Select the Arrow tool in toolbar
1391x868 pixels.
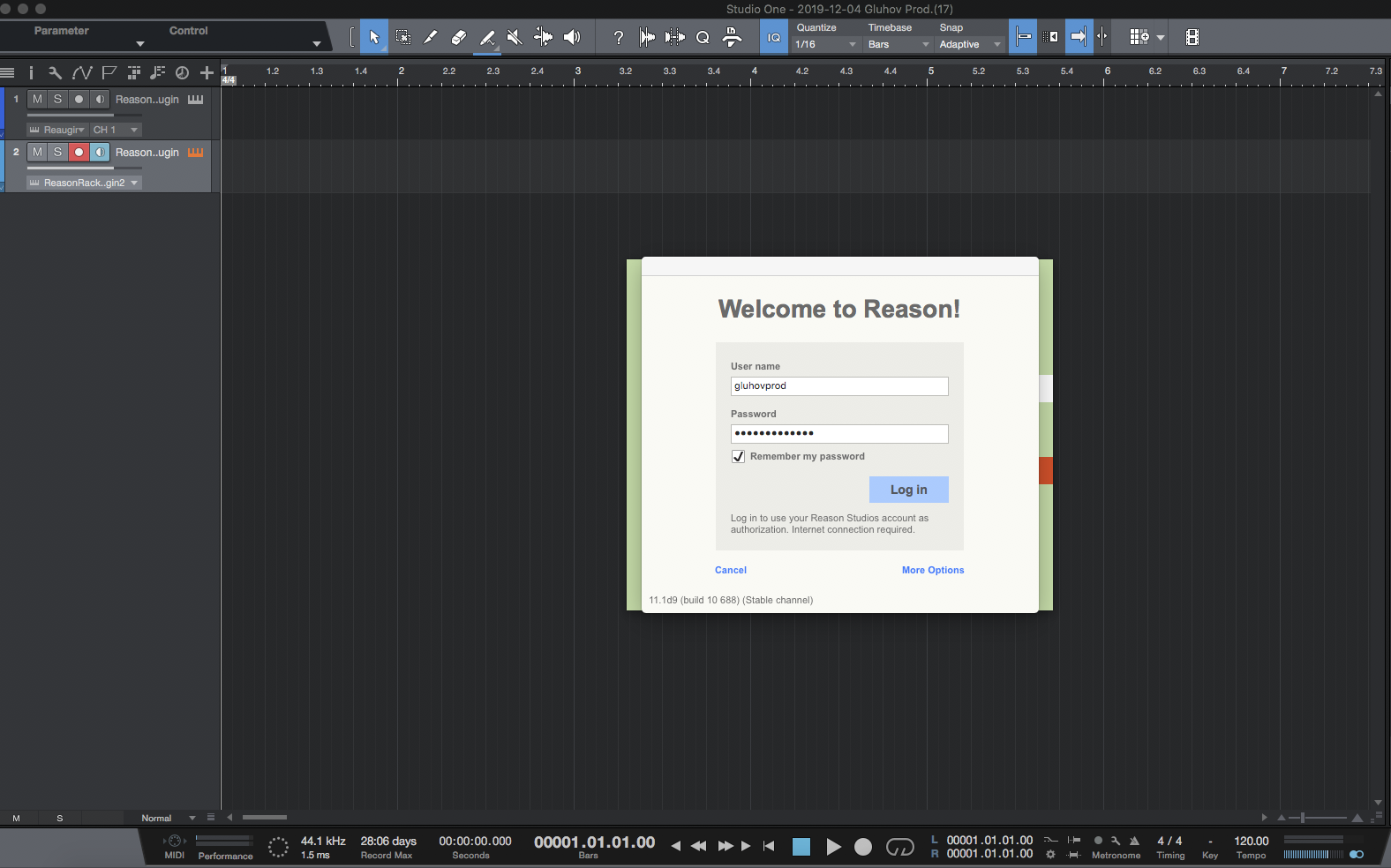click(373, 37)
